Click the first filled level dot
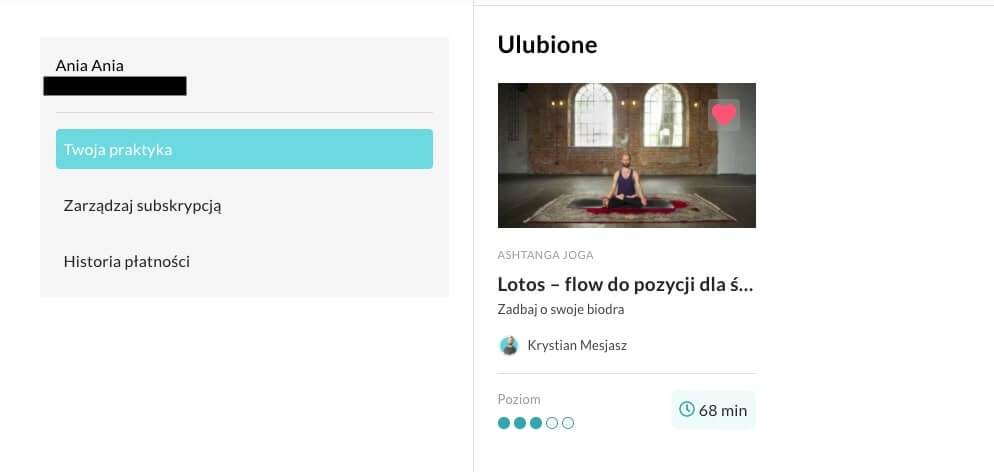 pyautogui.click(x=504, y=423)
